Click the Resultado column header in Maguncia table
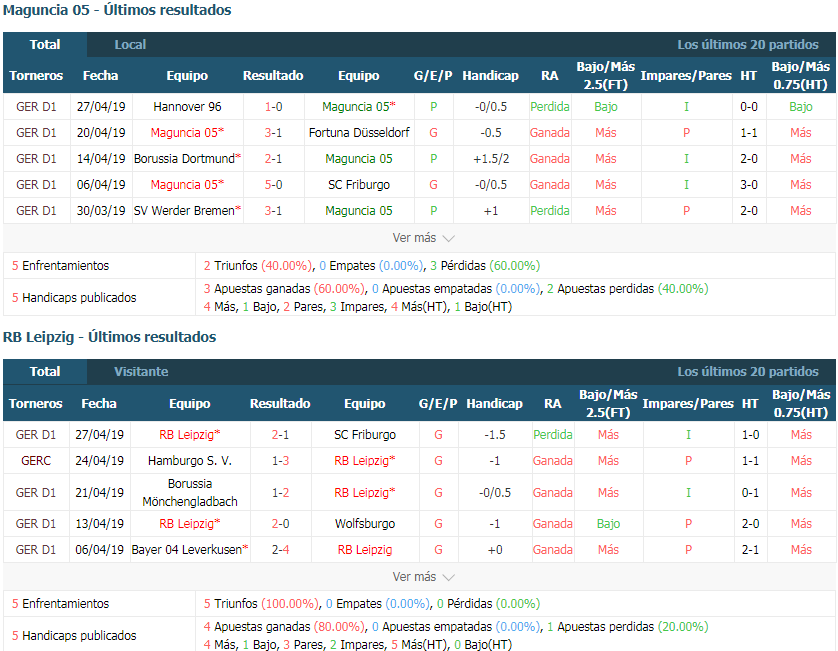838x651 pixels. (x=273, y=76)
